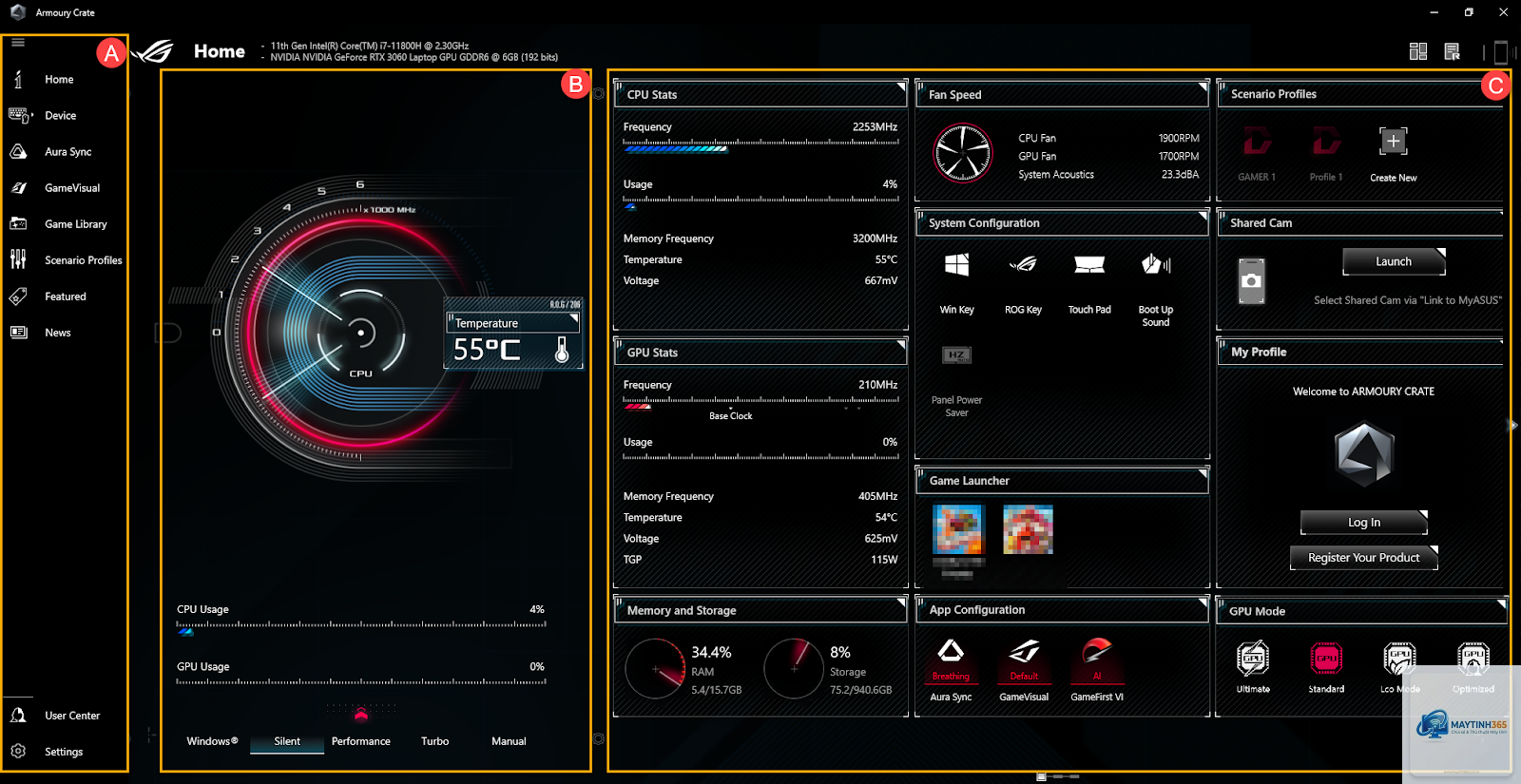Expand the System Configuration panel corner arrow
Screen dimensions: 1521x784
click(x=1203, y=217)
